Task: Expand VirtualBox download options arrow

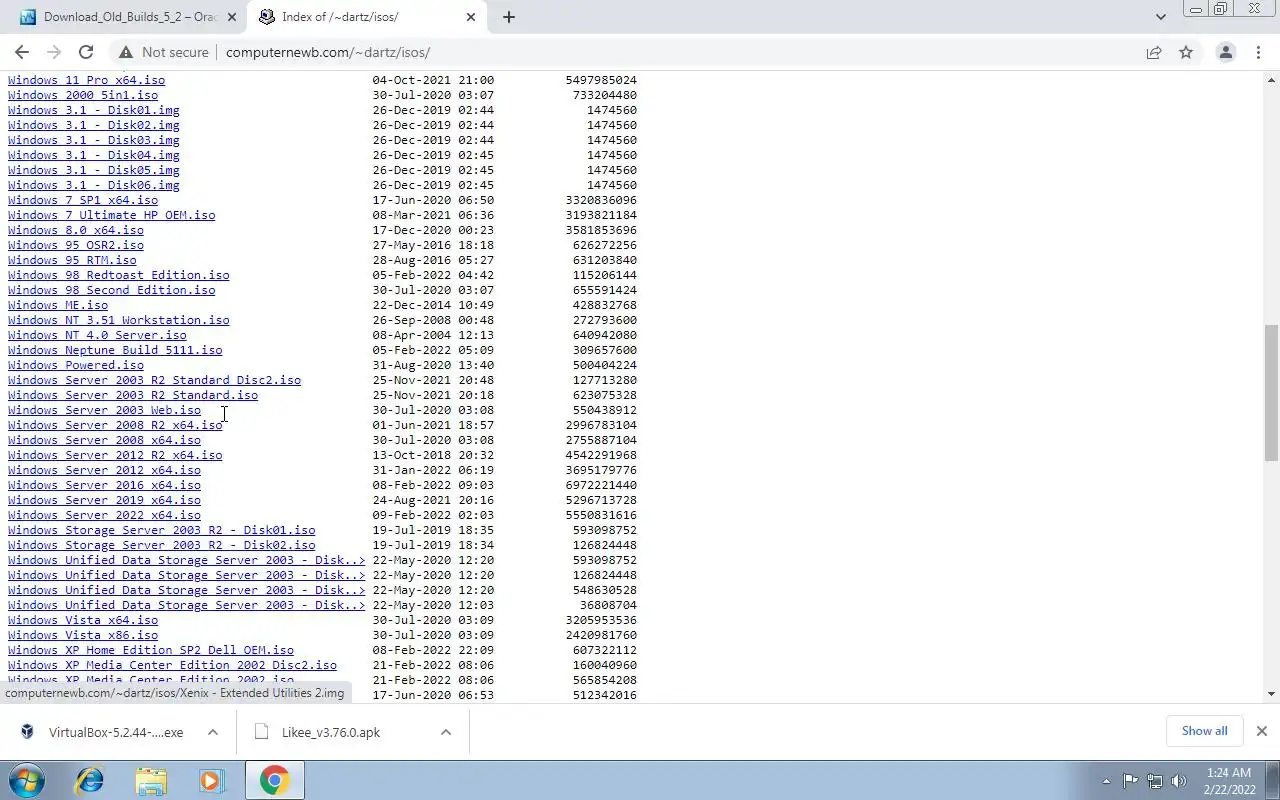Action: (213, 732)
